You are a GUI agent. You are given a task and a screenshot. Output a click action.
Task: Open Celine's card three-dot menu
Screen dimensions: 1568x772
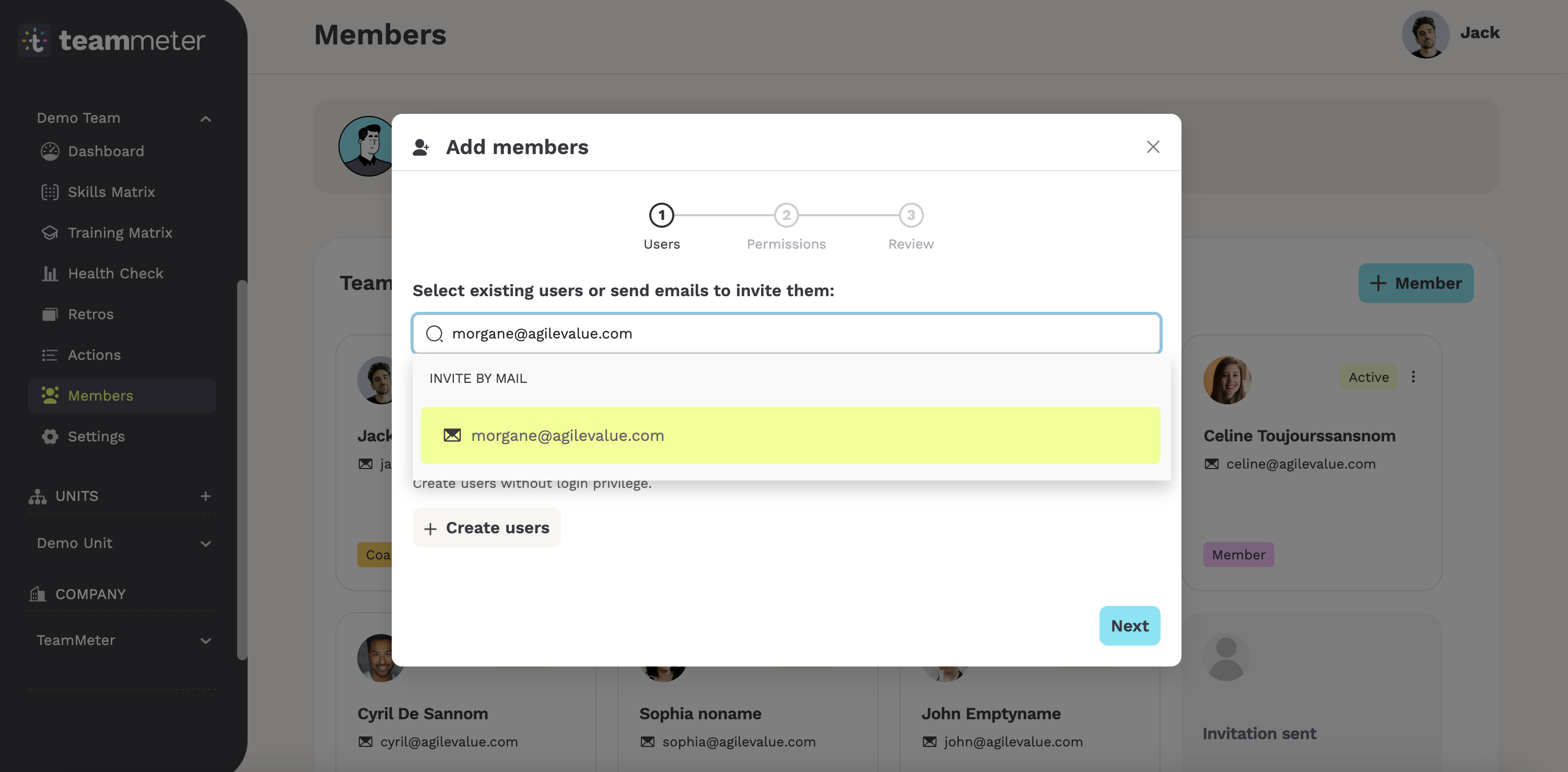1413,377
